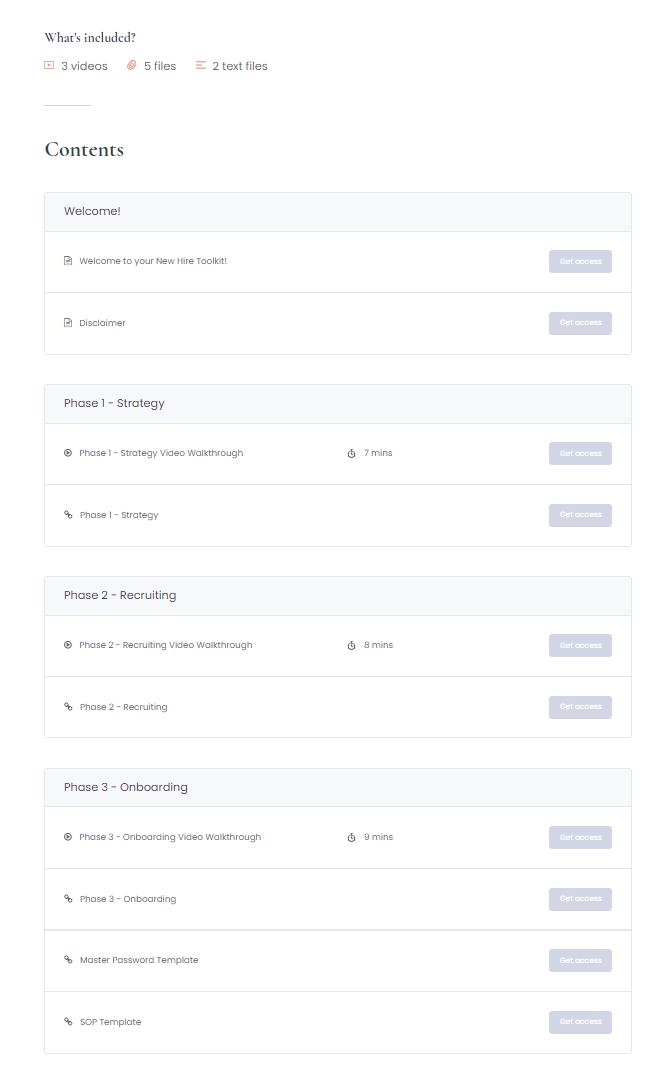
Task: Open Phase 1 - Strategy Video Walkthrough link
Action: [x=161, y=453]
